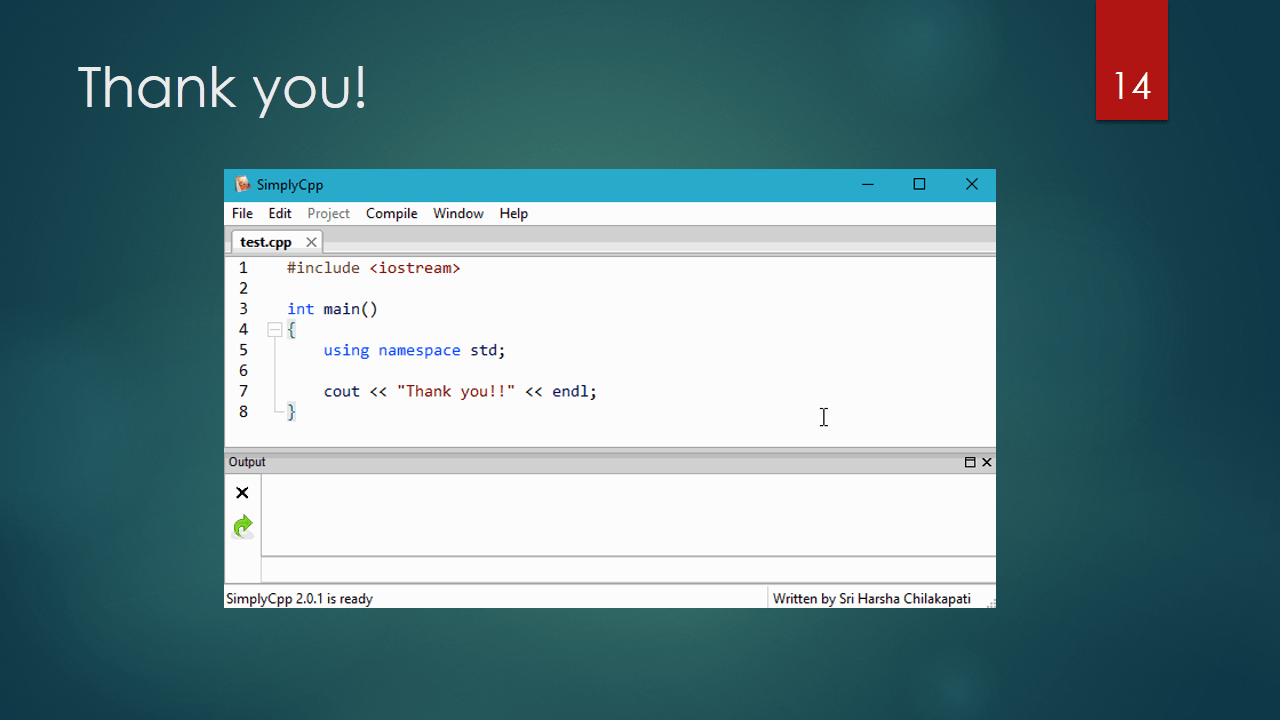Click the resize grip in status bar corner
The height and width of the screenshot is (720, 1280).
tap(989, 602)
